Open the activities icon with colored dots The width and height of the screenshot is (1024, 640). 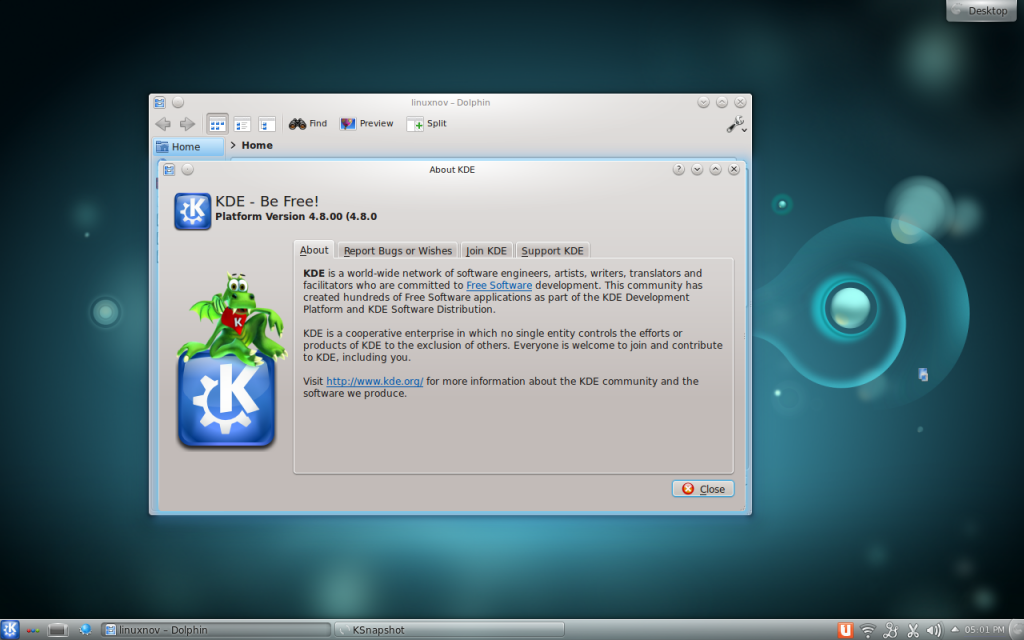point(33,630)
